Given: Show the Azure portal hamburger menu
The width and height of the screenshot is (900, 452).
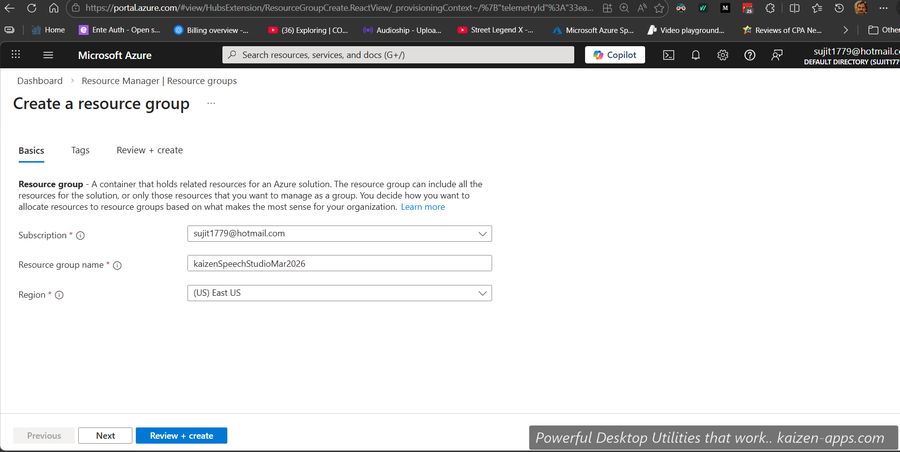Looking at the screenshot, I should [48, 55].
